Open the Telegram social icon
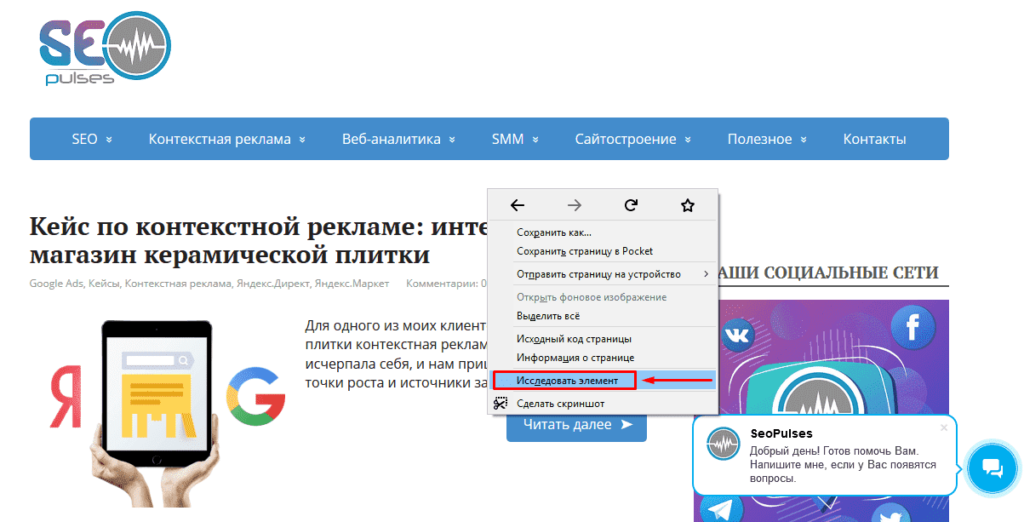 click(721, 510)
